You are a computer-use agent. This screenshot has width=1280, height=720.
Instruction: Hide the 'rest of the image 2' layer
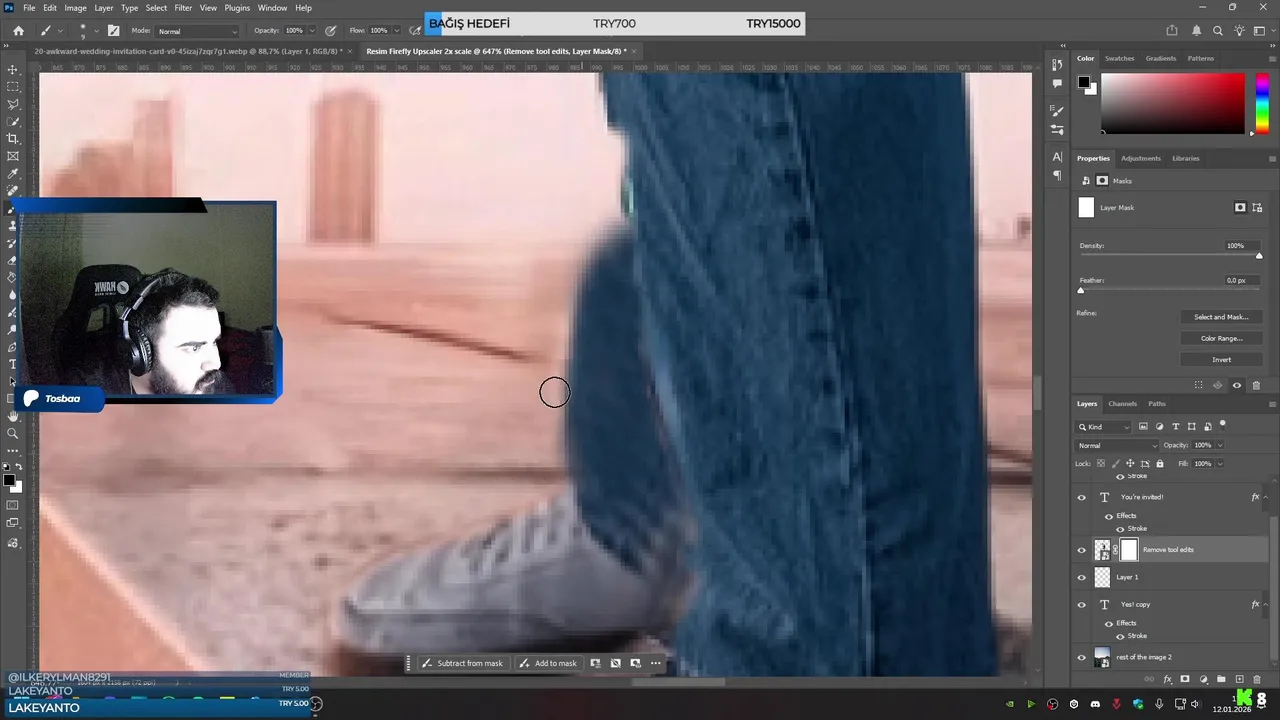point(1081,657)
